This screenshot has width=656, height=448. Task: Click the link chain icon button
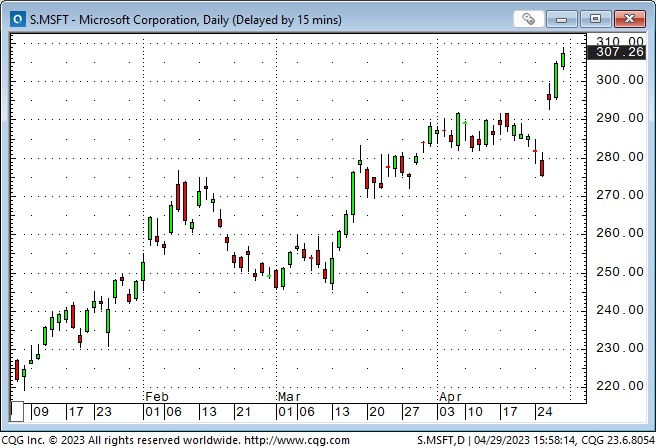click(528, 19)
